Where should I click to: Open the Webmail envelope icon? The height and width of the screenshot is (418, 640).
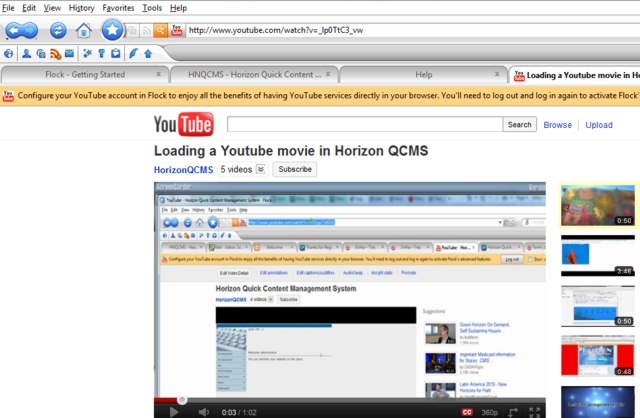click(x=69, y=53)
